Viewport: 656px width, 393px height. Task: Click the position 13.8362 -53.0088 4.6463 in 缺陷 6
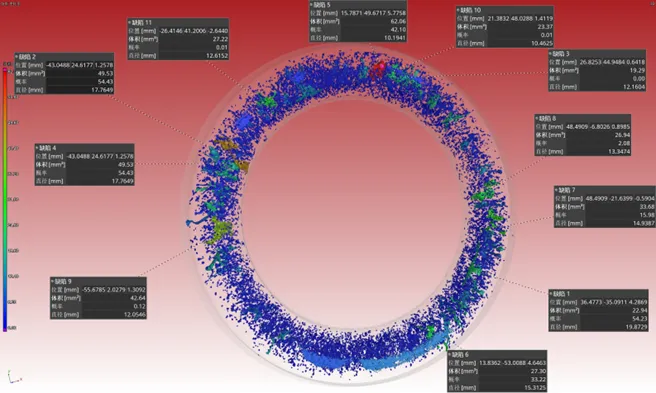(512, 363)
